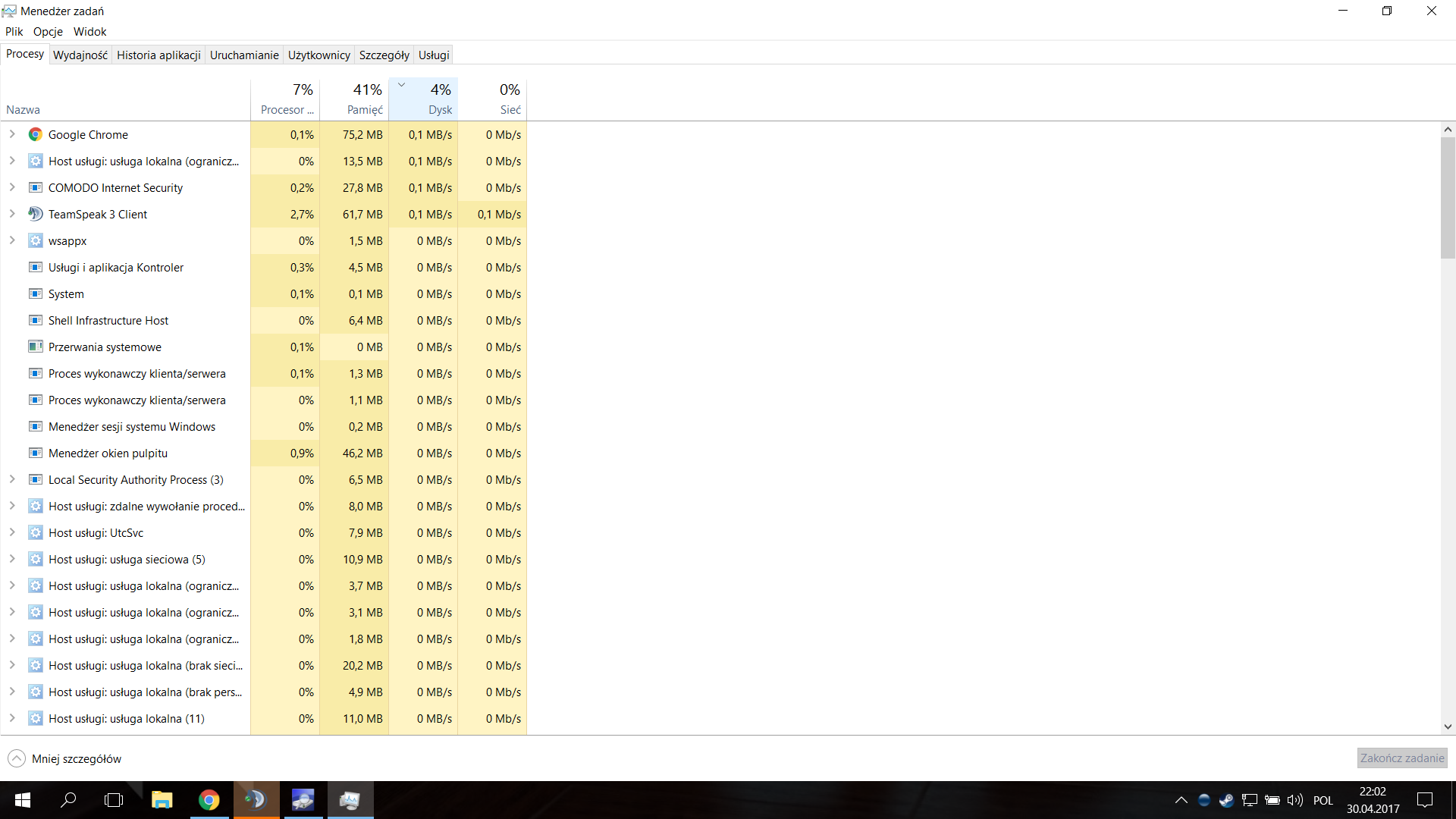Image resolution: width=1456 pixels, height=819 pixels.
Task: Expand the wsappx process group
Action: click(x=12, y=240)
